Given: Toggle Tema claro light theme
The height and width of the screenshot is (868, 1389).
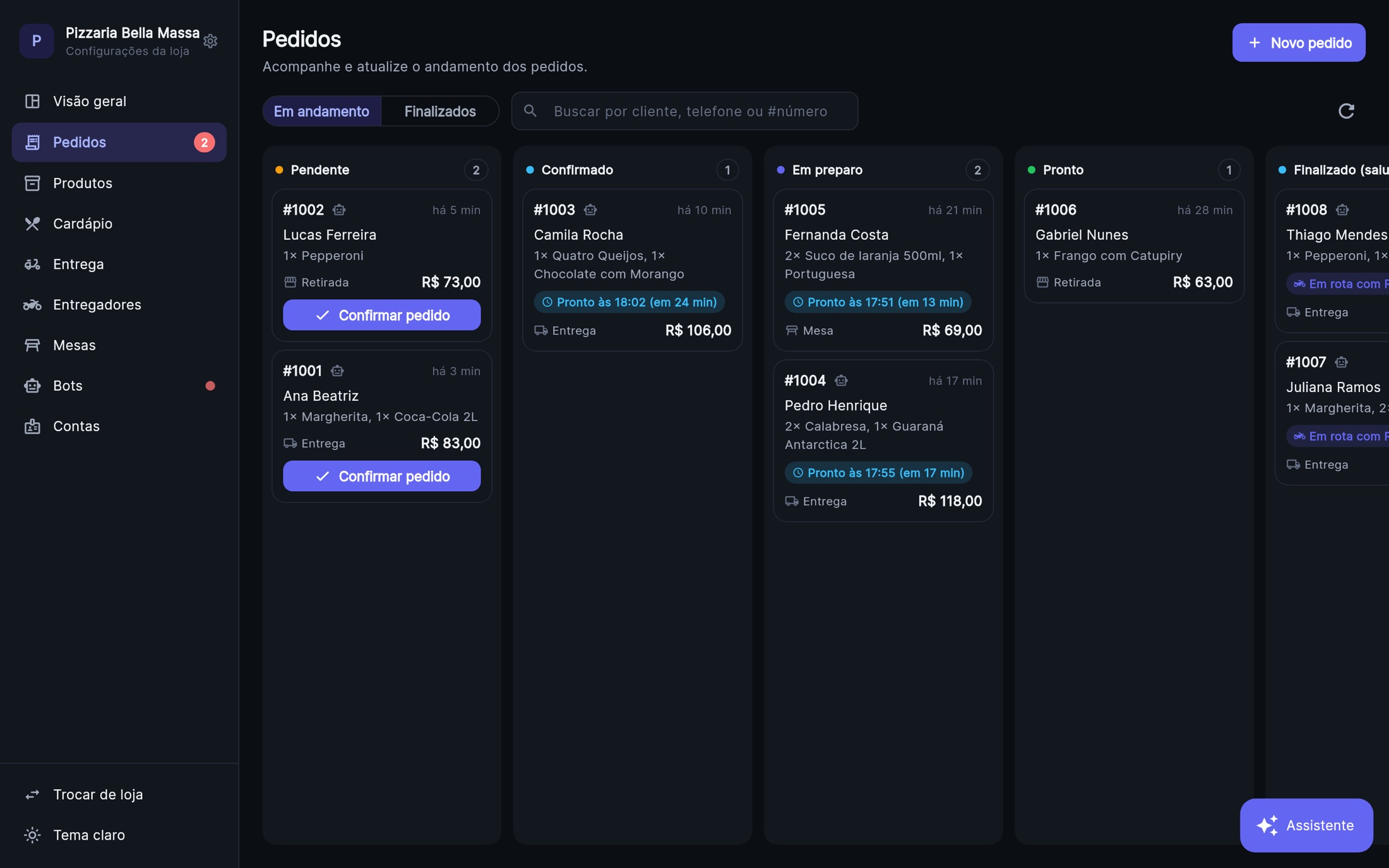Looking at the screenshot, I should [x=119, y=835].
